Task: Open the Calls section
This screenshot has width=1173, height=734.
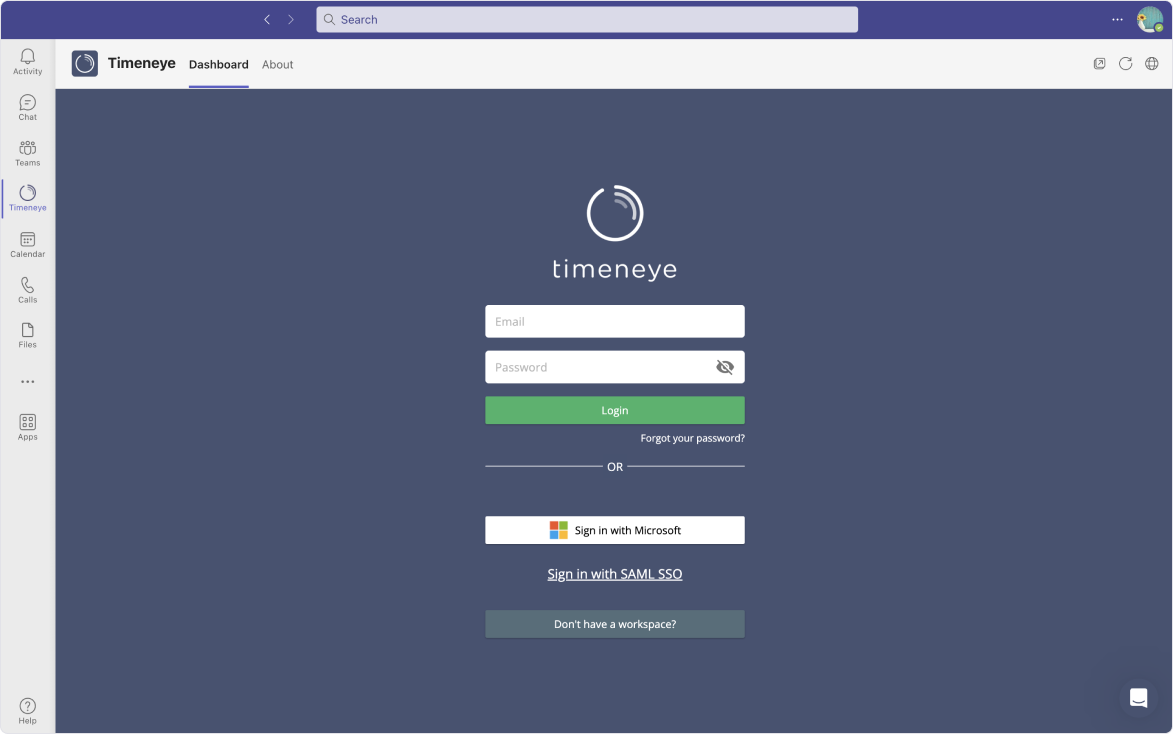Action: [x=27, y=290]
